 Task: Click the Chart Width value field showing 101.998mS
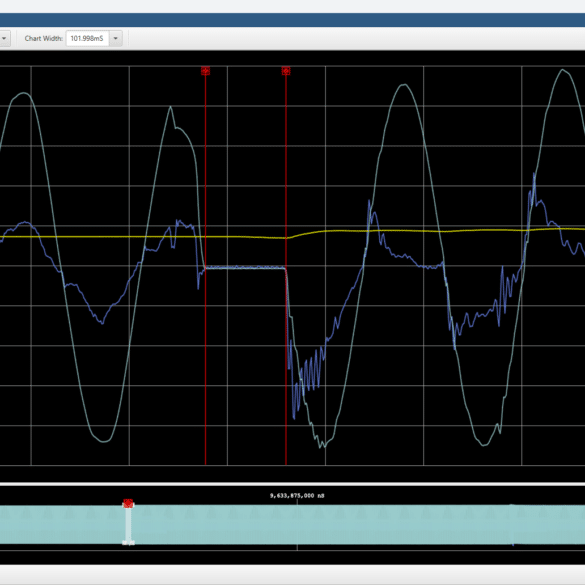(x=87, y=38)
